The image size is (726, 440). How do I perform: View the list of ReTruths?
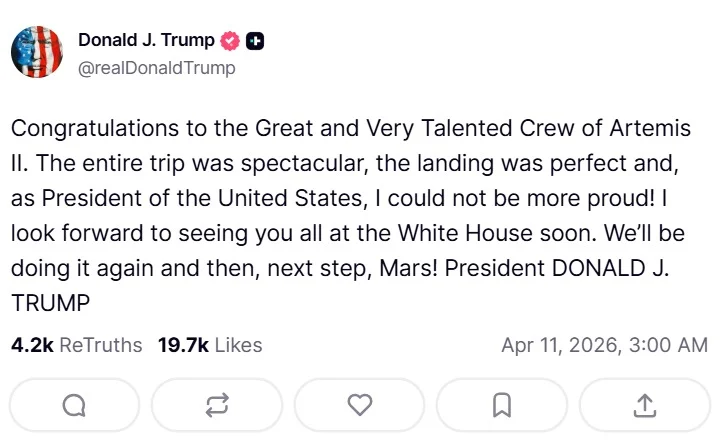pos(101,345)
